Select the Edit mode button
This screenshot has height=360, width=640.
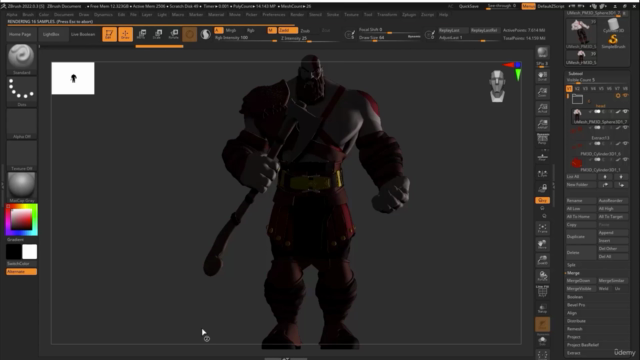pos(109,34)
